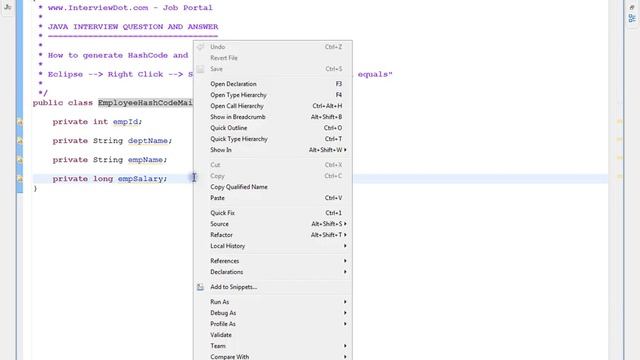Click the outline view icon at top right
Image resolution: width=640 pixels, height=360 pixels.
pyautogui.click(x=632, y=18)
